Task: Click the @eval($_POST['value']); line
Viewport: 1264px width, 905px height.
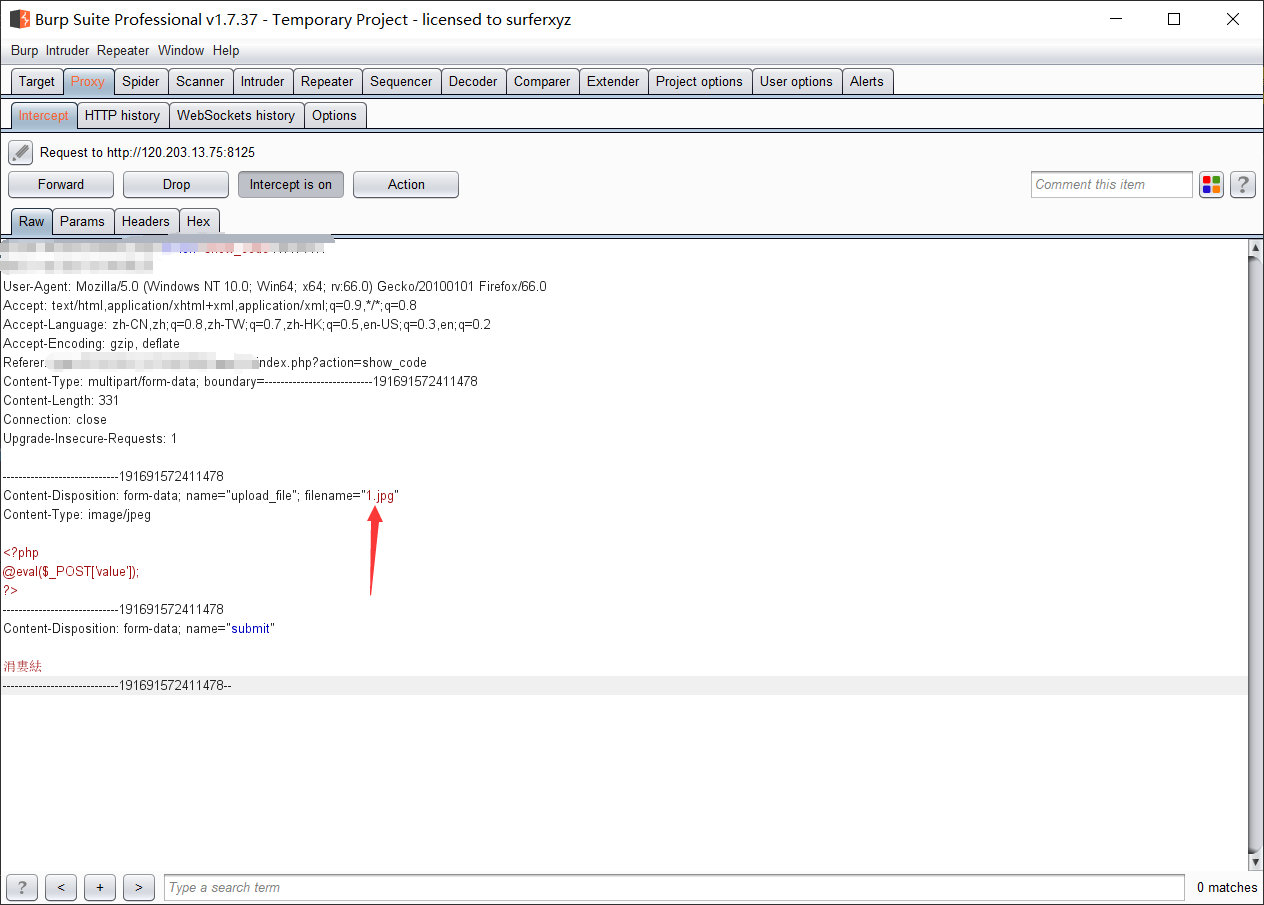Action: (71, 572)
